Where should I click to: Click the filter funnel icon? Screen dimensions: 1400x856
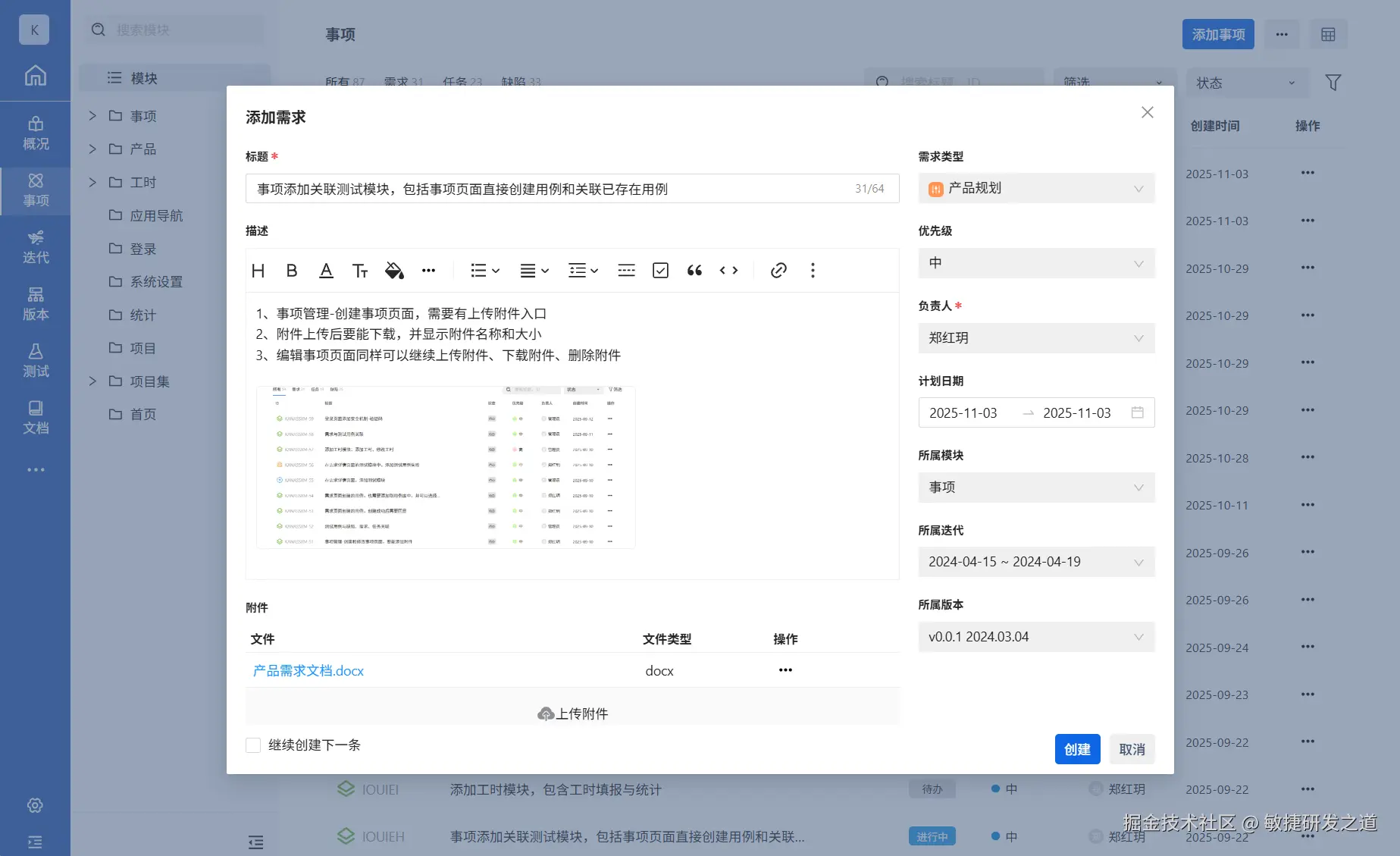click(1333, 82)
